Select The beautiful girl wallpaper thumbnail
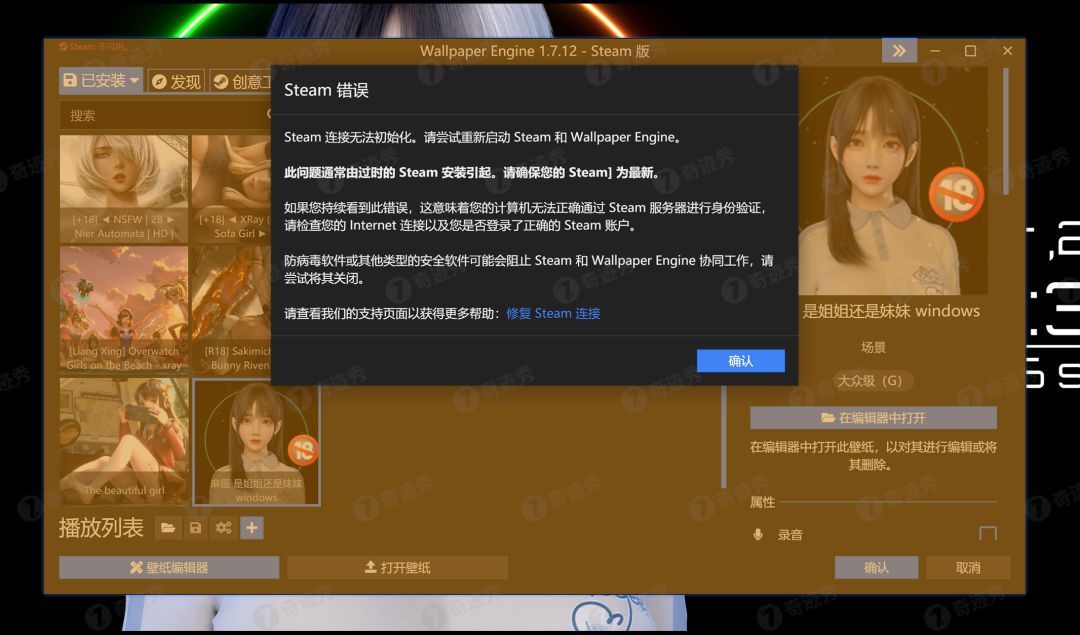Viewport: 1080px width, 635px height. click(124, 441)
